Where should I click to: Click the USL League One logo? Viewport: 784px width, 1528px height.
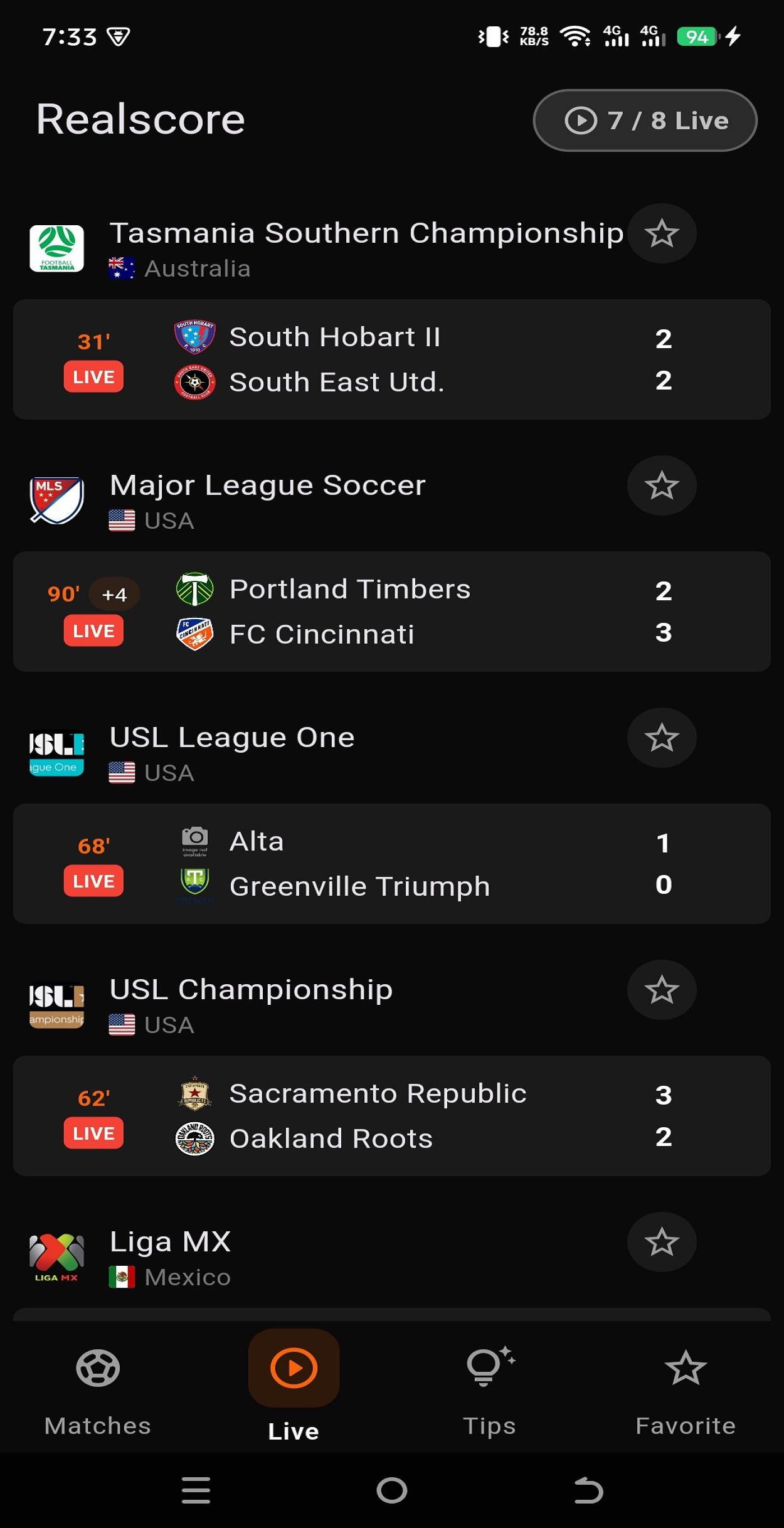tap(56, 753)
